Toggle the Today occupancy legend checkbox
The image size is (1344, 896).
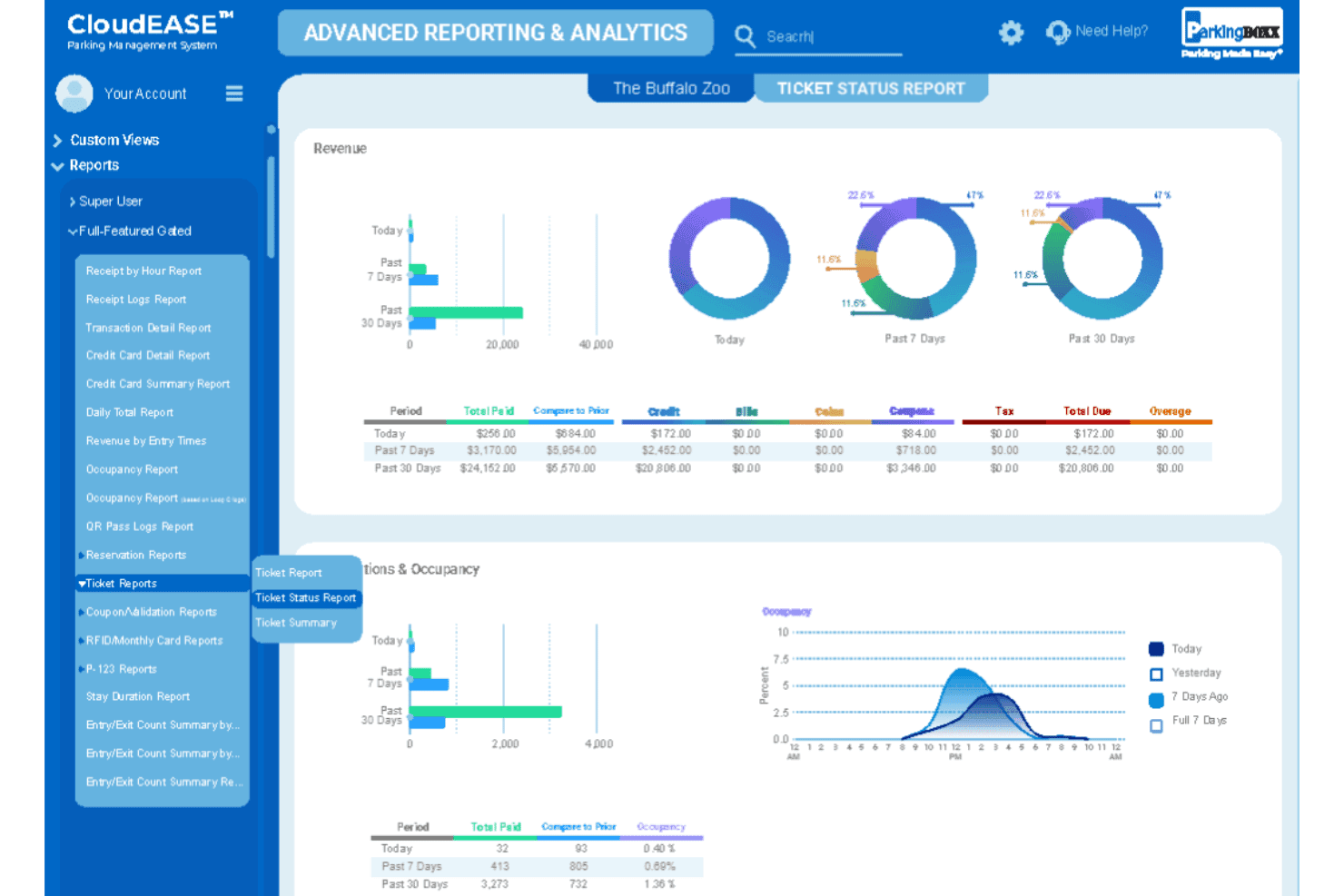1156,649
